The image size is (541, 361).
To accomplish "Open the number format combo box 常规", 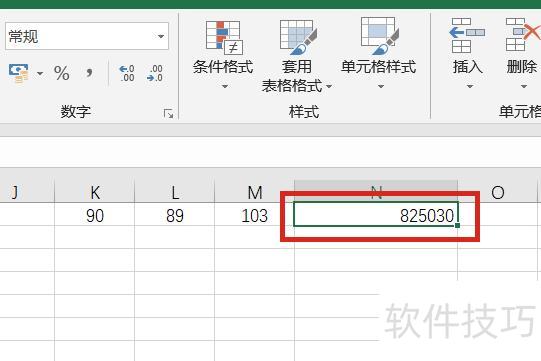I will [87, 36].
